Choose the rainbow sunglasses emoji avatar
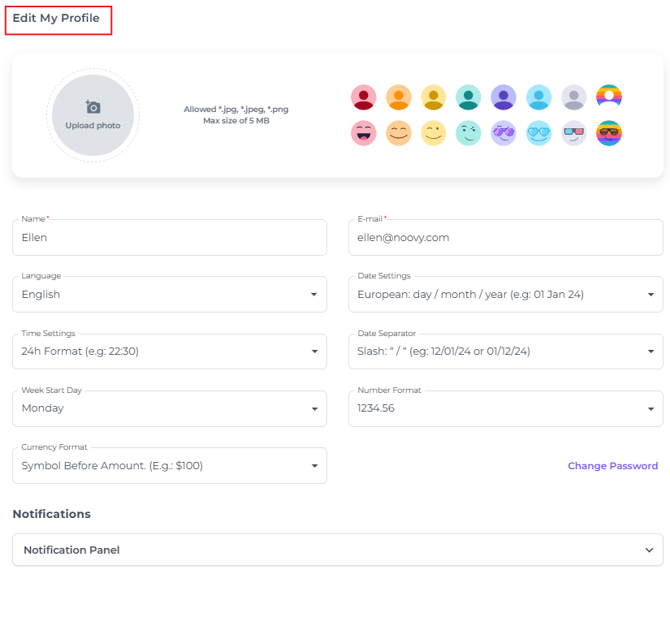The width and height of the screenshot is (670, 617). (609, 133)
